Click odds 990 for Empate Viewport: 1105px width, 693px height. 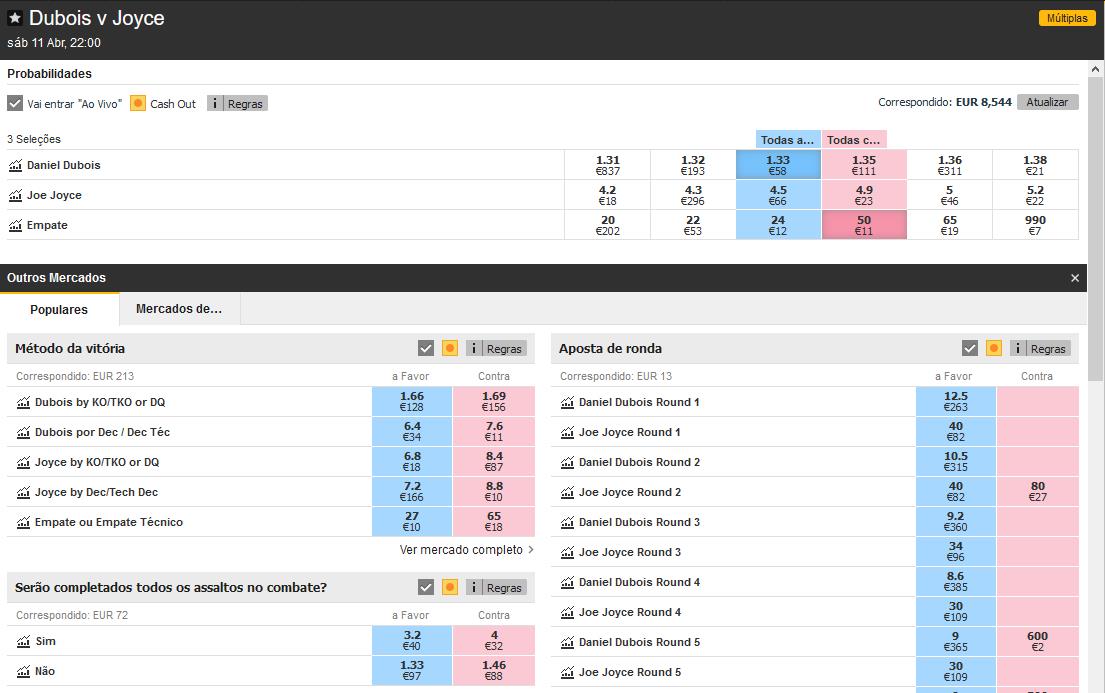(1035, 225)
